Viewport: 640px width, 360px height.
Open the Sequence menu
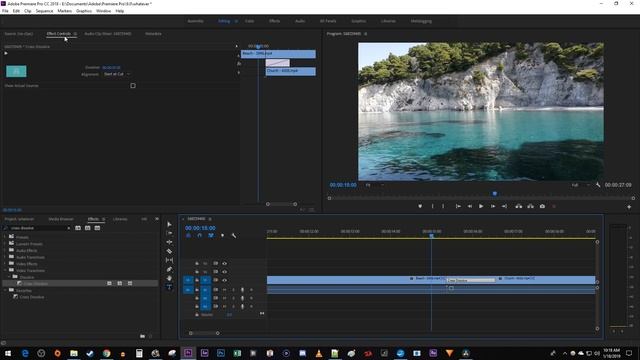point(44,11)
